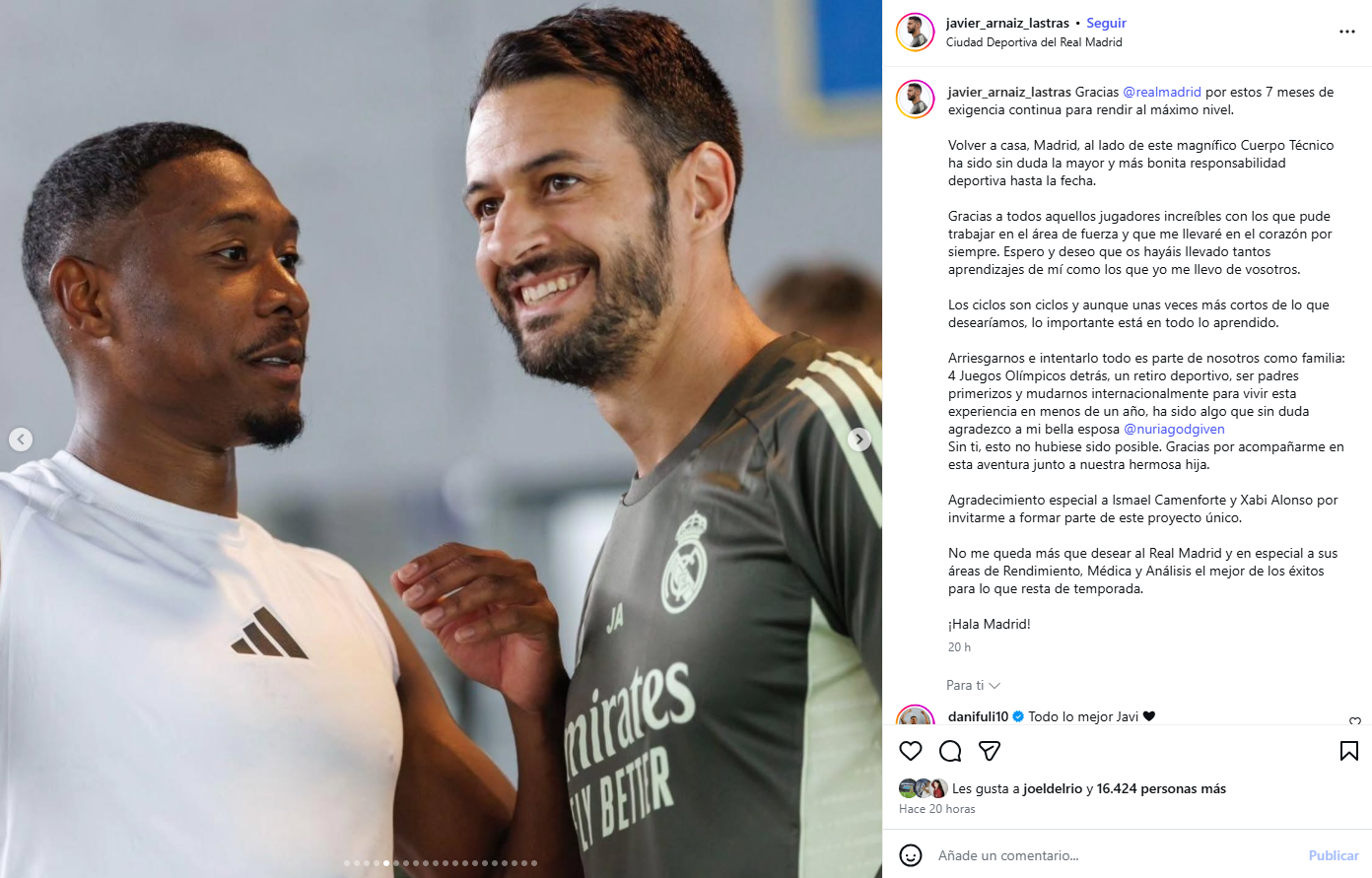Follow the account with Seguir

point(1106,23)
